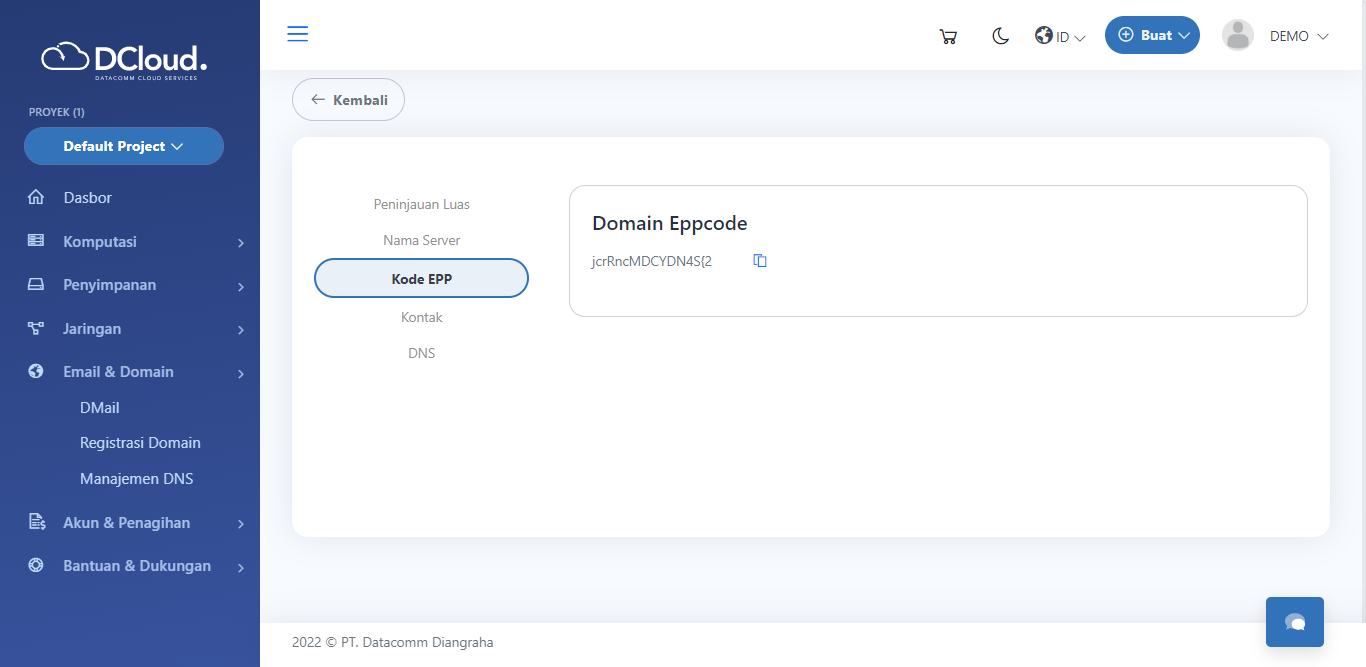Screen dimensions: 1366x667
Task: Click the Kembali back button
Action: pos(348,100)
